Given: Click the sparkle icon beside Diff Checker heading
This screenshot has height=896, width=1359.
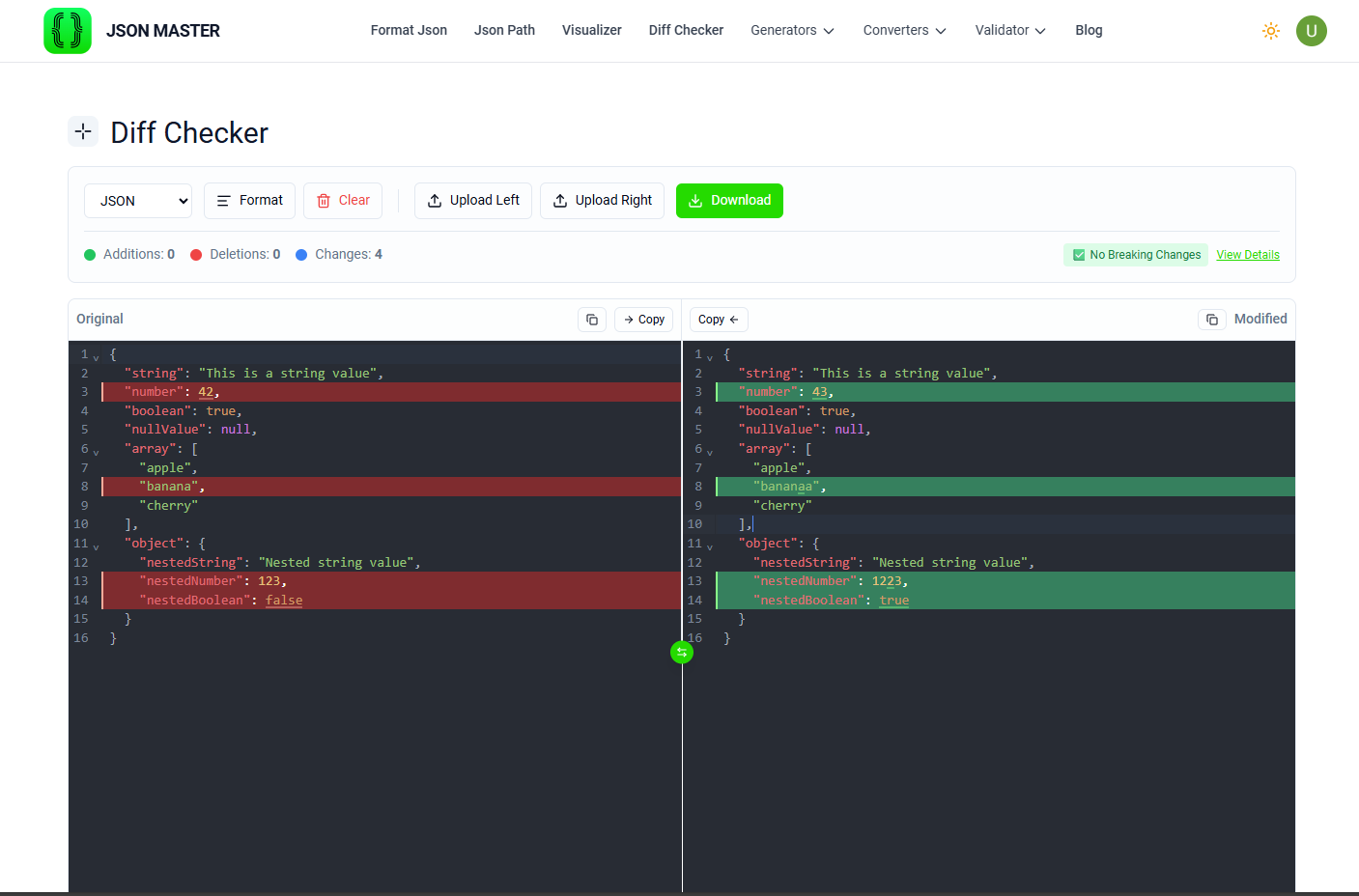Looking at the screenshot, I should pos(83,130).
